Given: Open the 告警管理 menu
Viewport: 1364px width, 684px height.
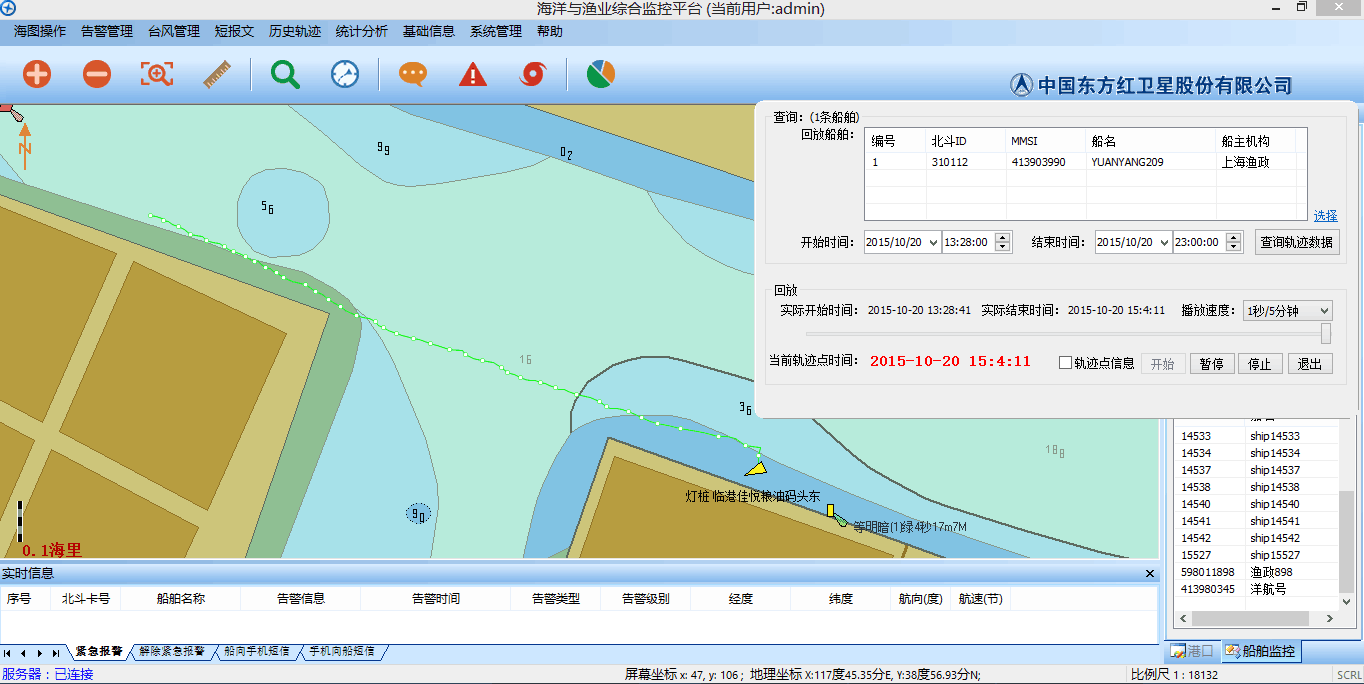Looking at the screenshot, I should (107, 31).
